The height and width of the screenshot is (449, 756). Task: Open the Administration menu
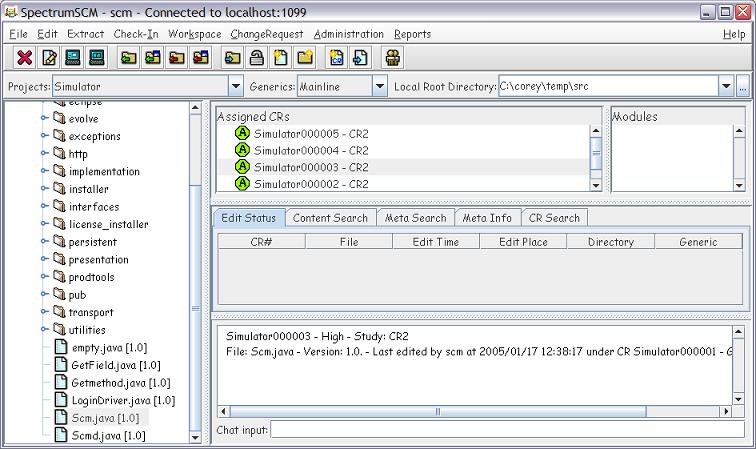tap(349, 34)
